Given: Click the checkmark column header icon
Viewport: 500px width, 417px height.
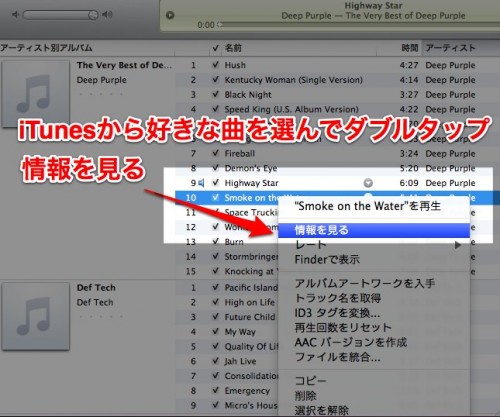Looking at the screenshot, I should (216, 48).
